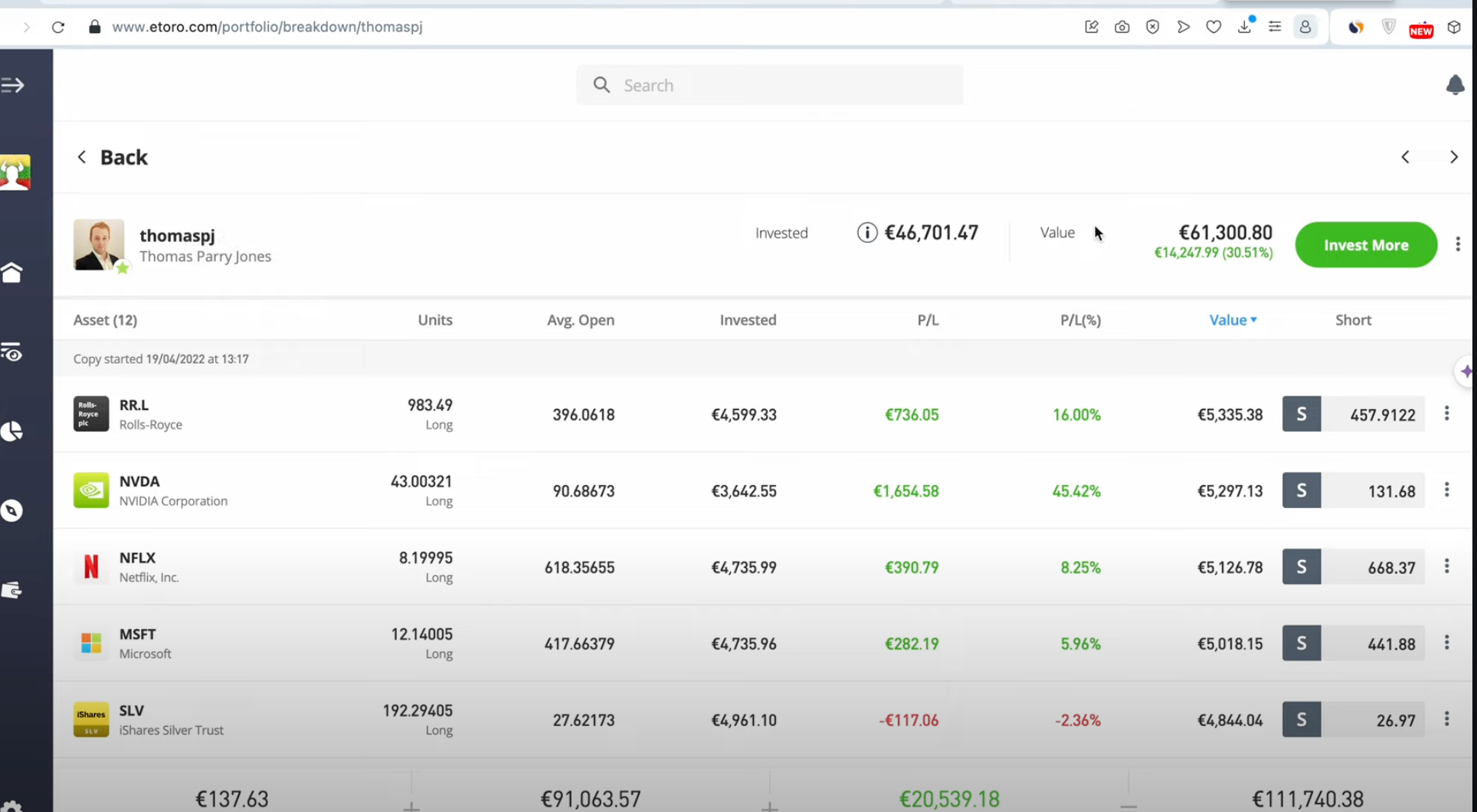This screenshot has height=812, width=1477.
Task: Sort by Avg. Open column header
Action: click(x=581, y=320)
